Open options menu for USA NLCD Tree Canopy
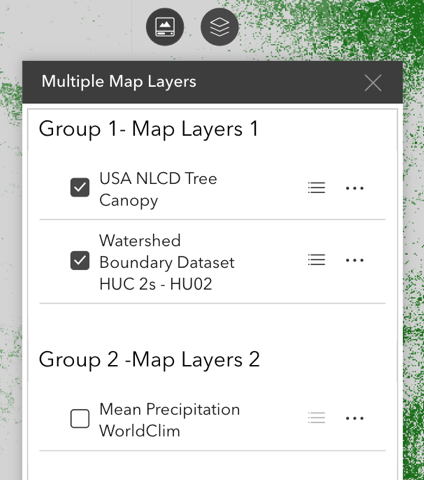Screen dimensions: 424x480 pos(355,188)
